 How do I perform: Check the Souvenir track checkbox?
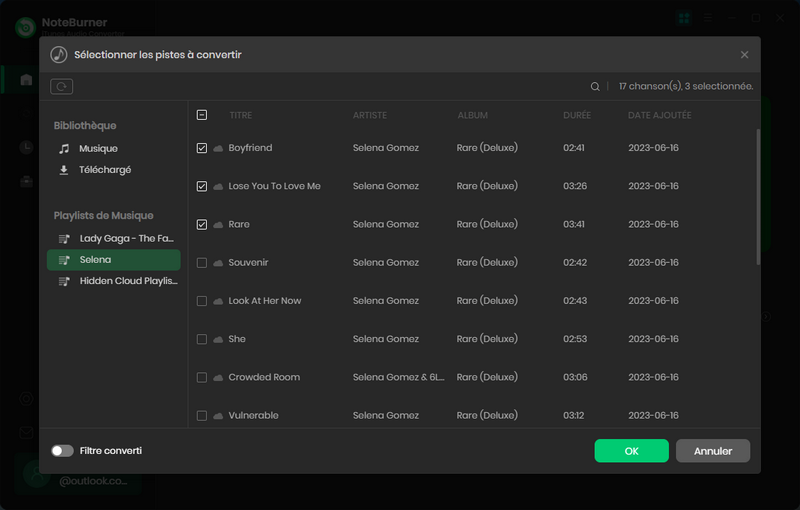(x=202, y=263)
